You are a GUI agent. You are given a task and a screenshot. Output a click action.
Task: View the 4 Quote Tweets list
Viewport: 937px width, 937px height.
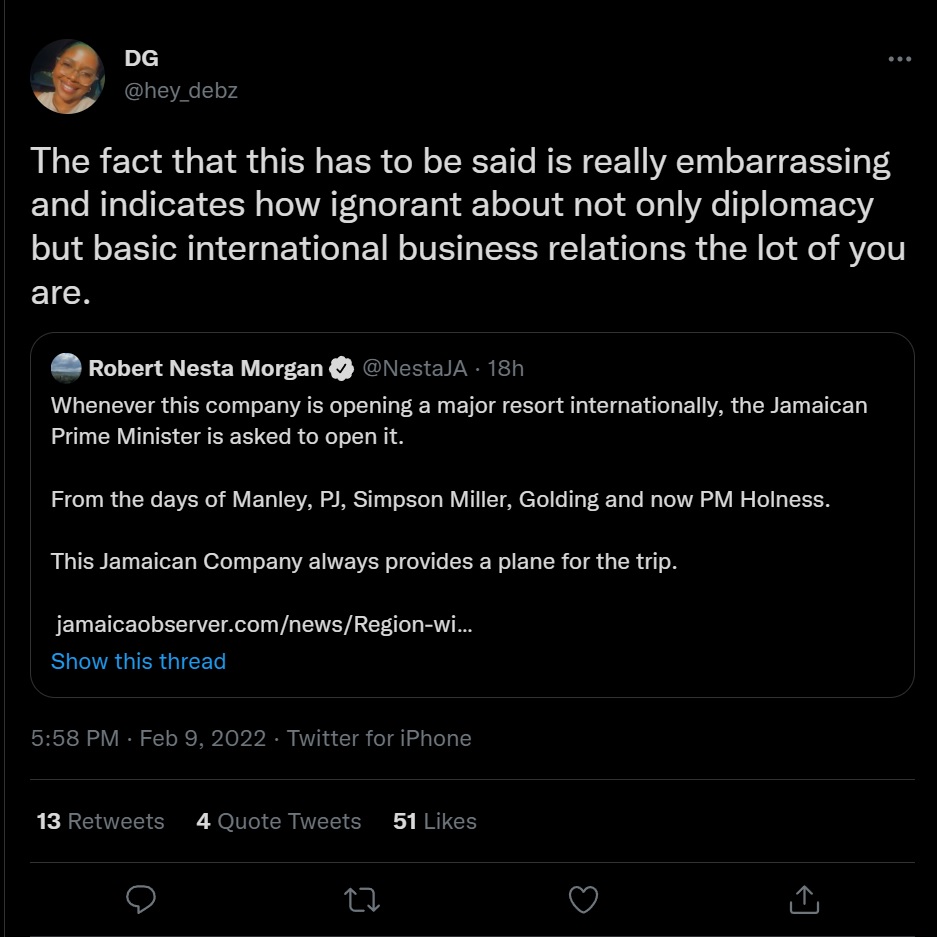[x=279, y=821]
